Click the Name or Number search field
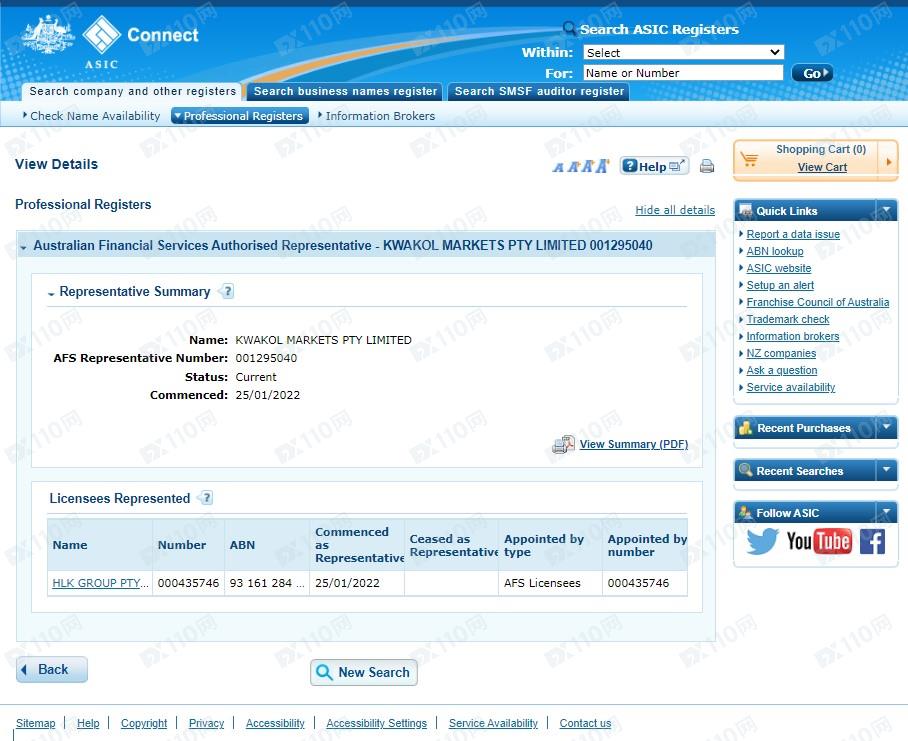This screenshot has height=741, width=908. pos(683,73)
